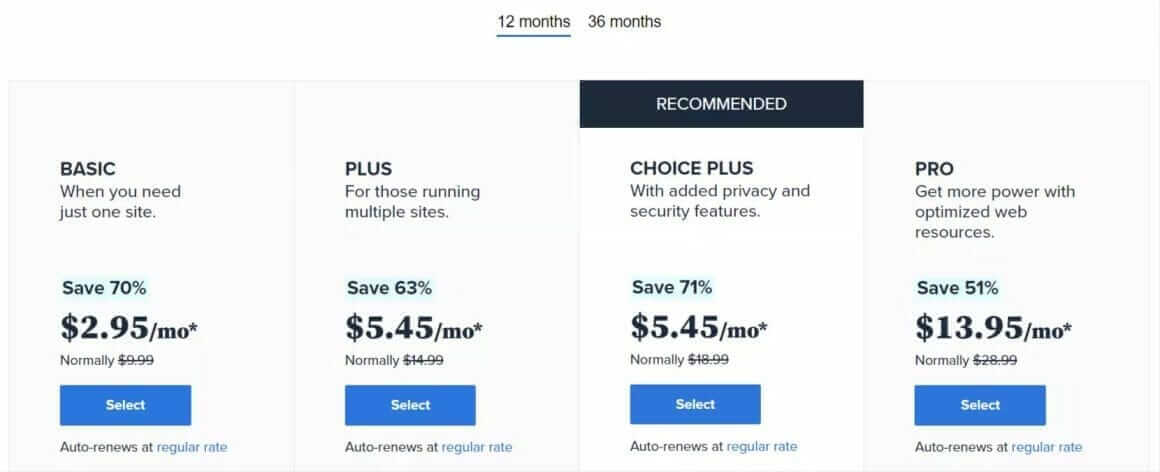The width and height of the screenshot is (1160, 472).
Task: Click the $13.95/mo price
Action: tap(991, 327)
